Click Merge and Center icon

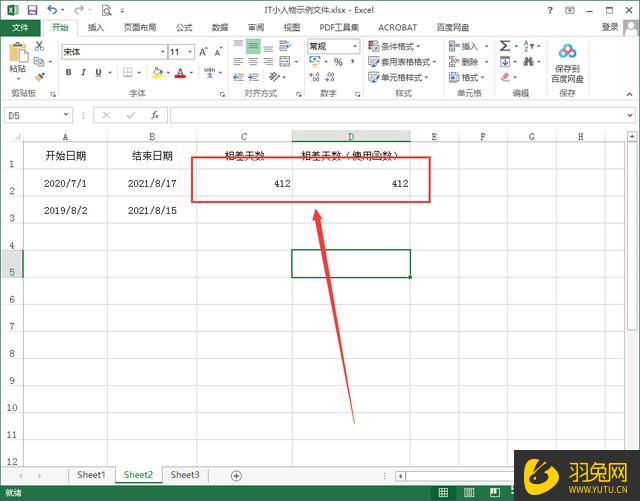[x=285, y=62]
